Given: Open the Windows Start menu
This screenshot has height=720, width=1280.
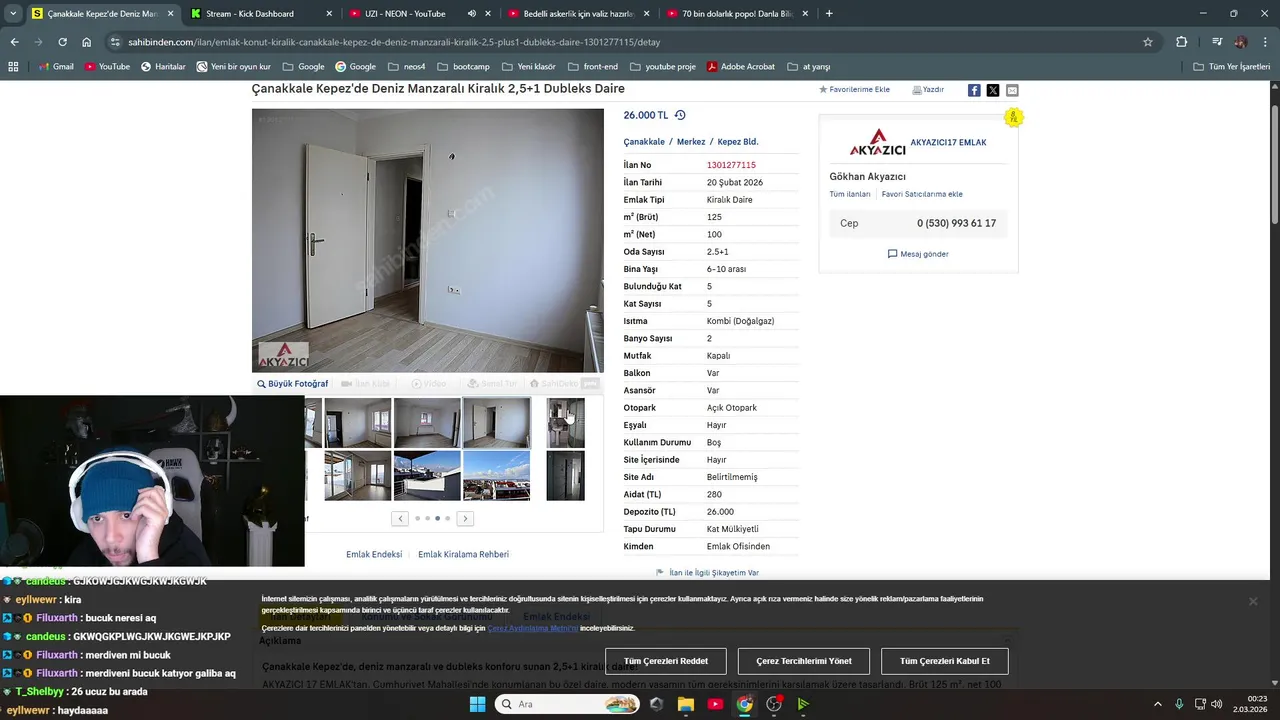Looking at the screenshot, I should click(x=477, y=704).
